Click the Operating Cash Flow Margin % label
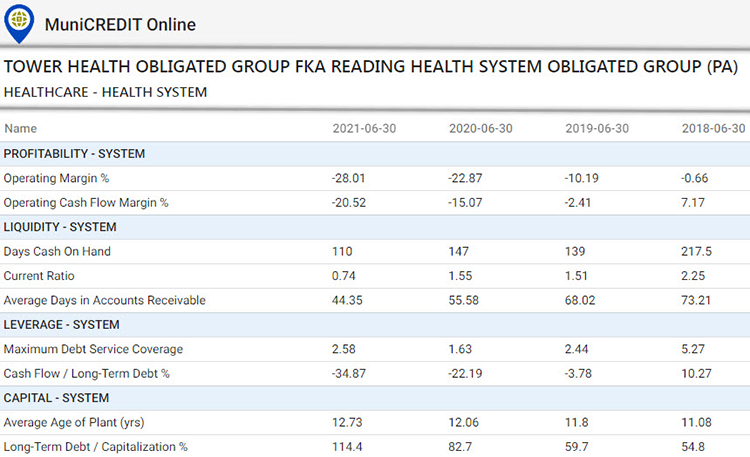 86,202
